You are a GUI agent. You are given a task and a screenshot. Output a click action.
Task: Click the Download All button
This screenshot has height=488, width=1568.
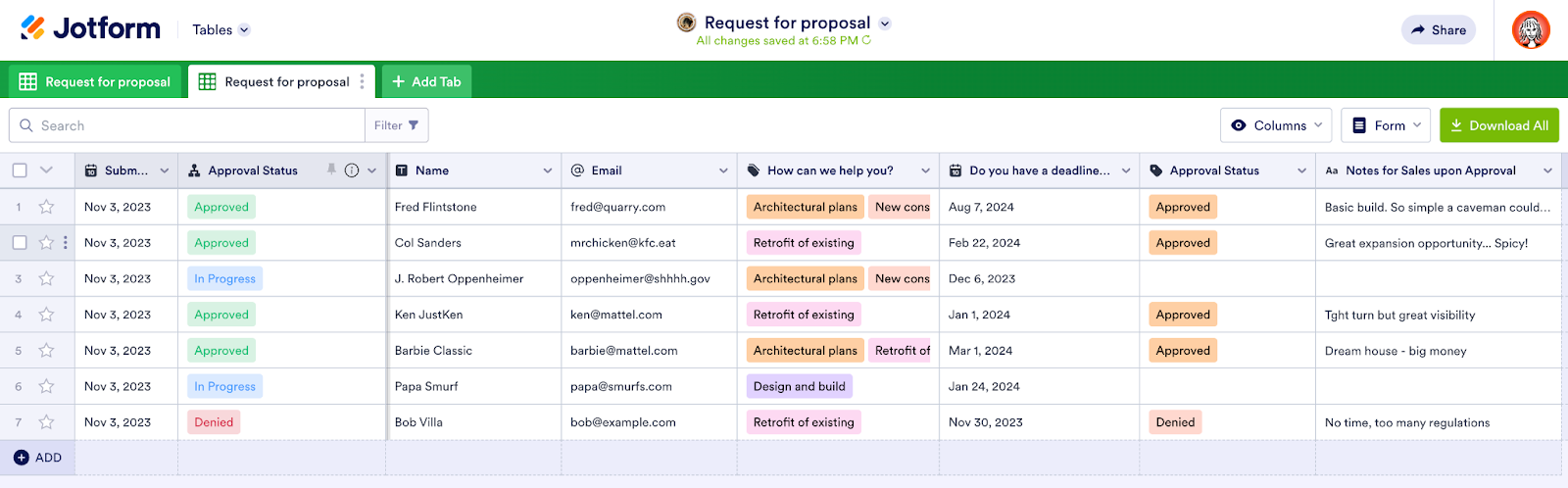pos(1498,125)
